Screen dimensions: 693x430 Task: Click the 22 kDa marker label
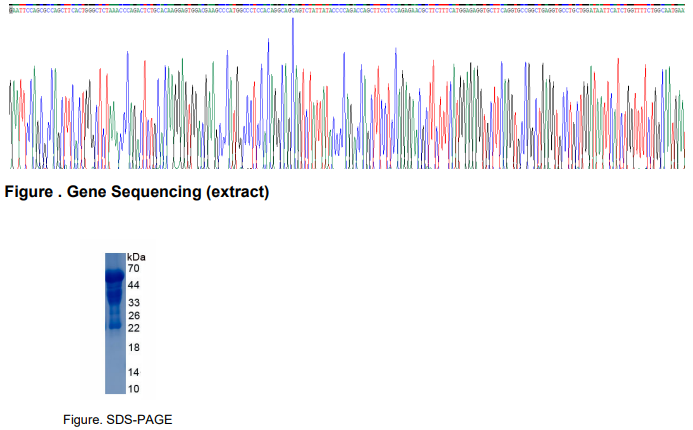tap(133, 328)
